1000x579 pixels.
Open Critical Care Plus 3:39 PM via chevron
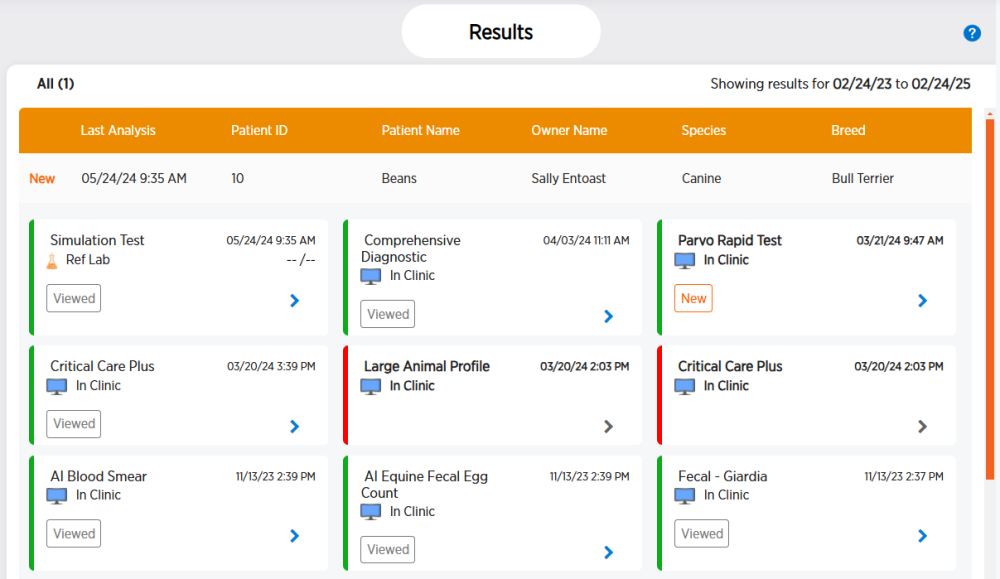point(295,426)
